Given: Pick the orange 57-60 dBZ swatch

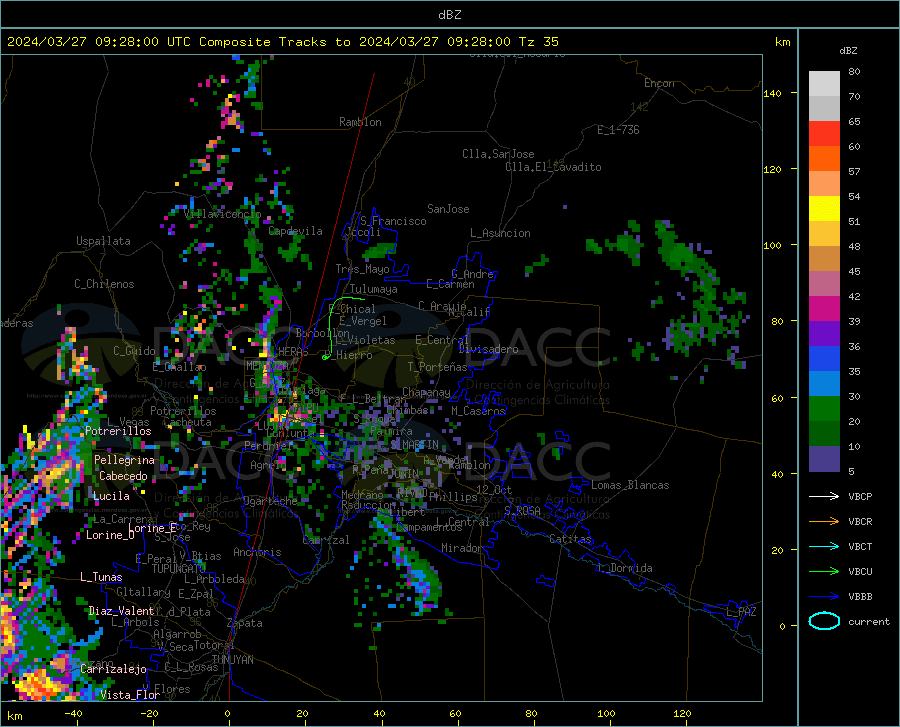Looking at the screenshot, I should tap(824, 159).
